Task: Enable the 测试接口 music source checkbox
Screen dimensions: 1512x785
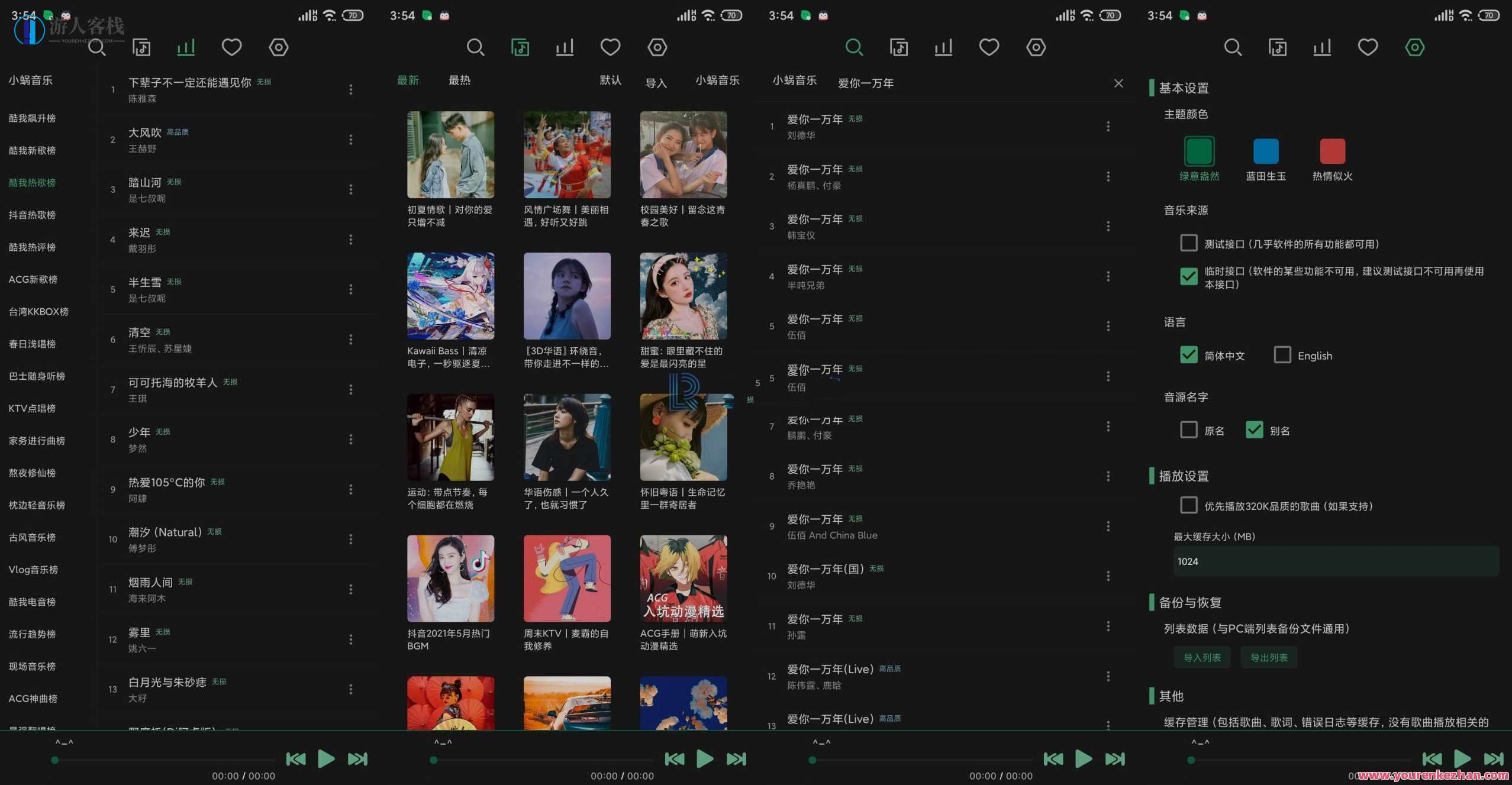Action: [x=1188, y=243]
